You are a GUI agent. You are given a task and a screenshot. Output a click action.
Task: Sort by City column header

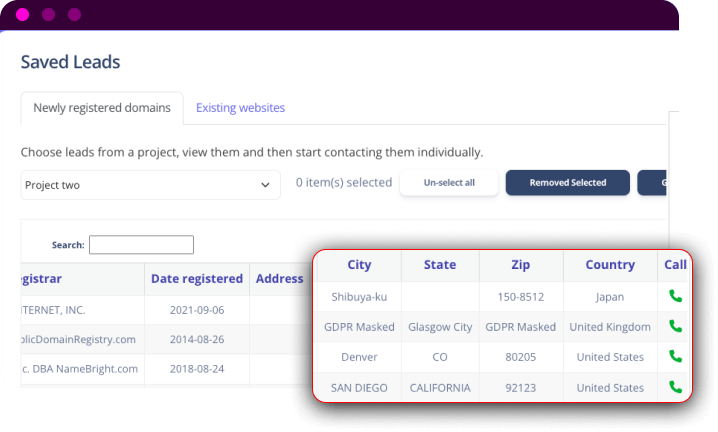click(359, 265)
